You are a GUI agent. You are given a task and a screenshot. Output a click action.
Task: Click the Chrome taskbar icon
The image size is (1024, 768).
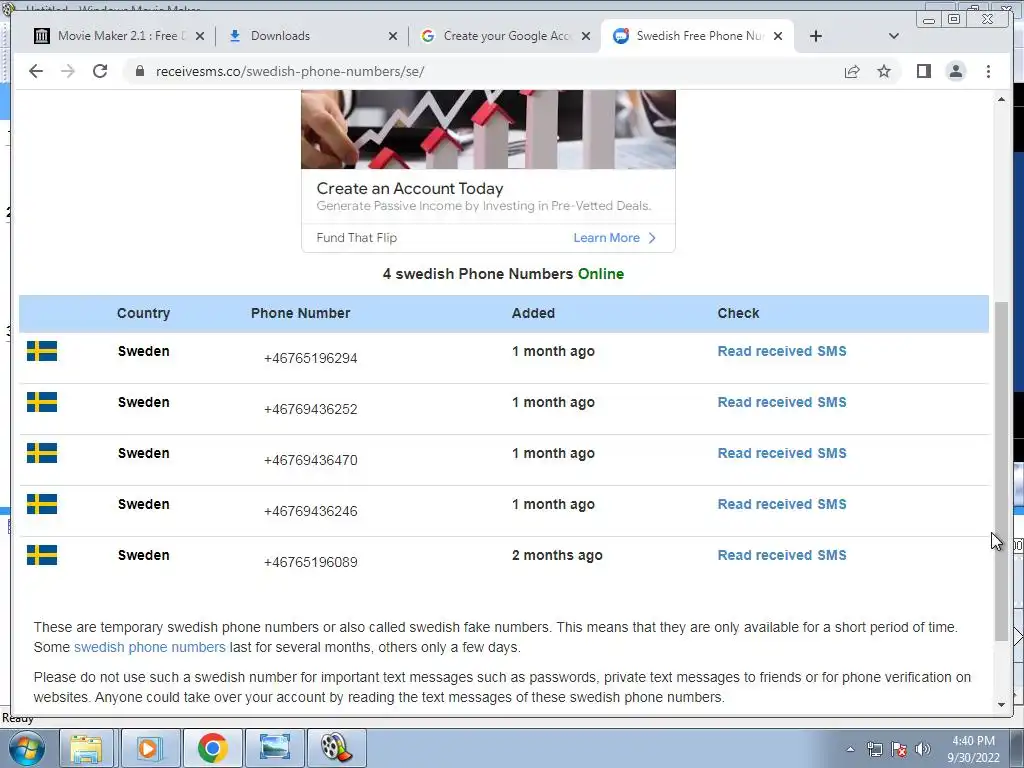[212, 748]
